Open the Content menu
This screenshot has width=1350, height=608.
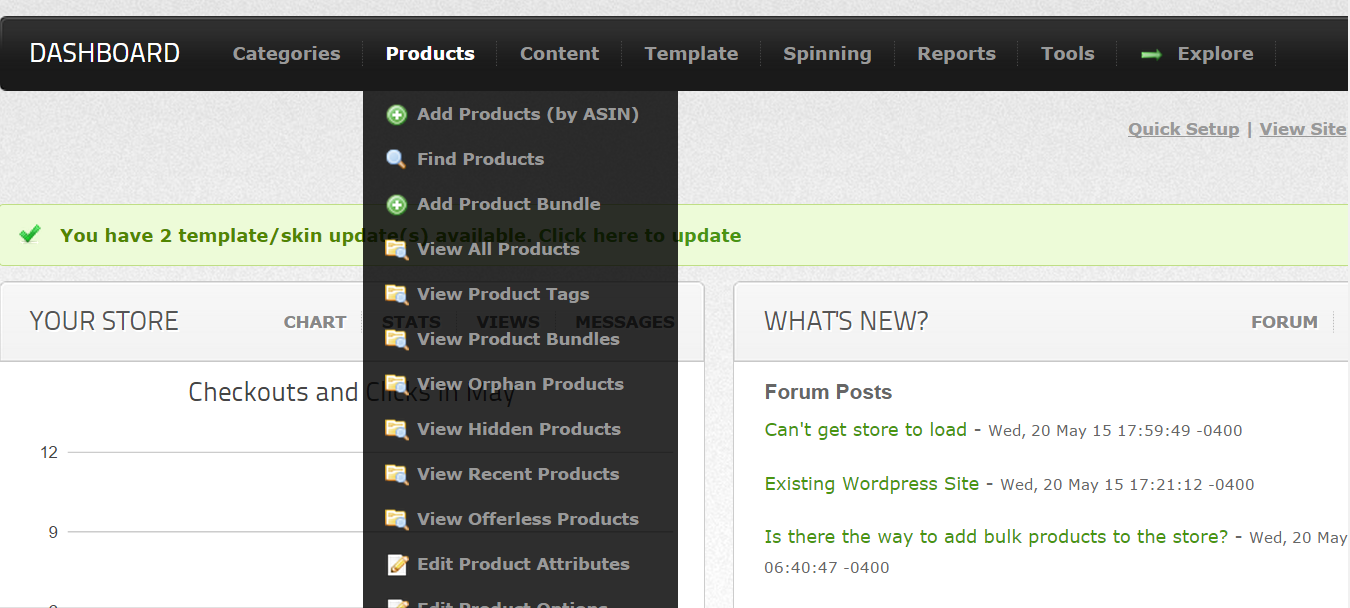(559, 54)
